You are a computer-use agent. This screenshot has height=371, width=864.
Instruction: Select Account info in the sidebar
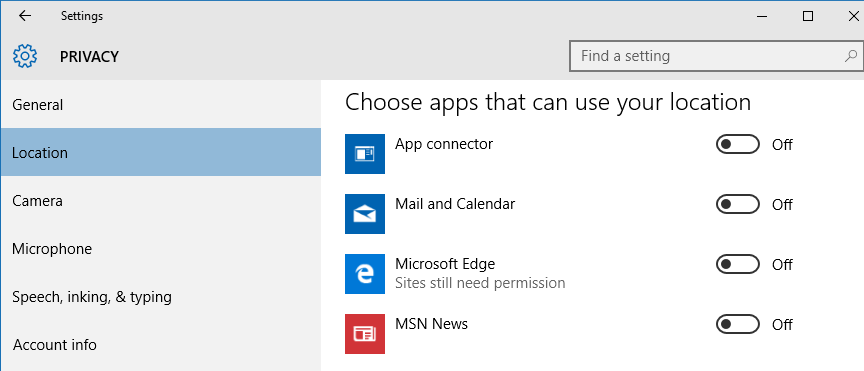click(160, 345)
